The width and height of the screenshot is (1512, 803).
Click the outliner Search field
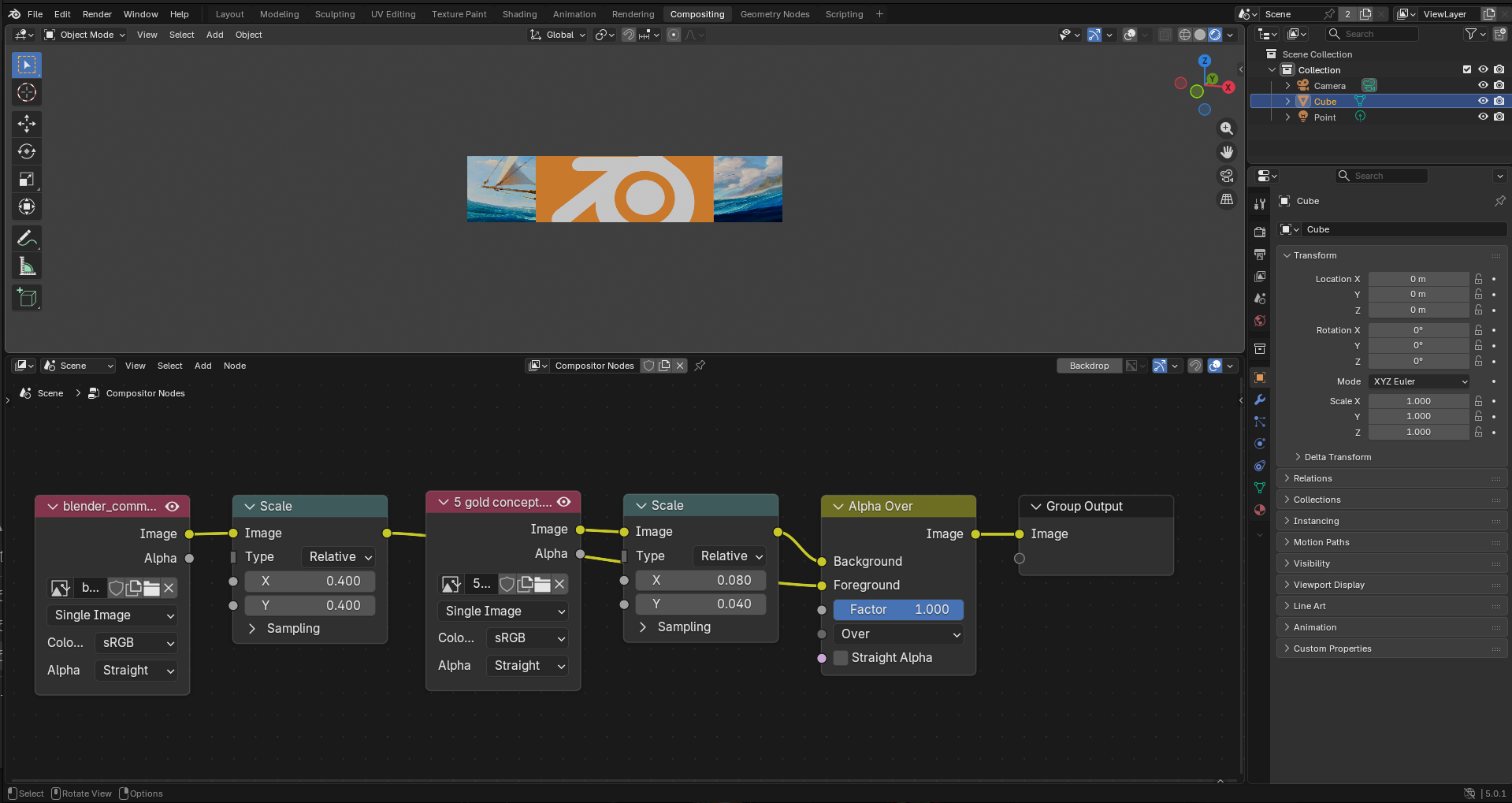pyautogui.click(x=1373, y=34)
